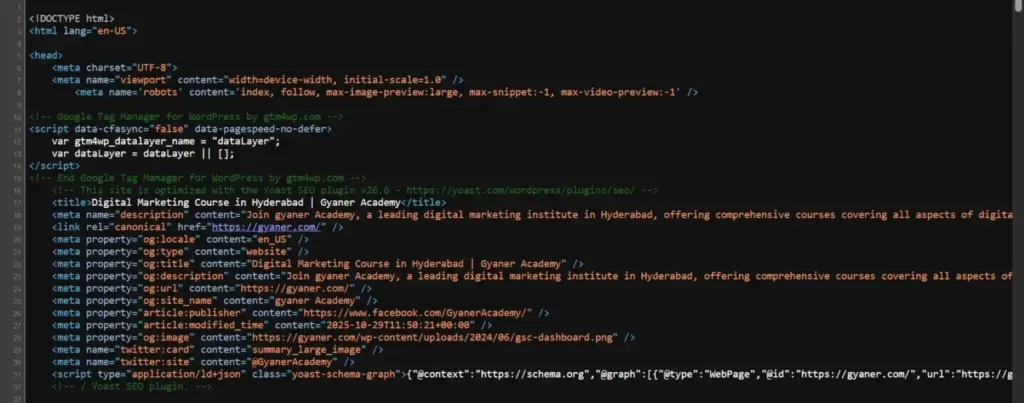Click the DOCTYPE html declaration line

[x=71, y=18]
